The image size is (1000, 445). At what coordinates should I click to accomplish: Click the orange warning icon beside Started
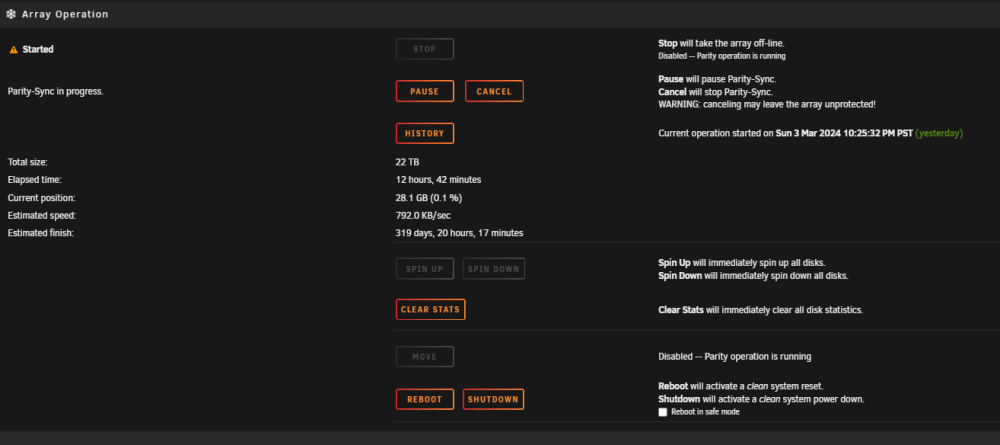click(13, 50)
